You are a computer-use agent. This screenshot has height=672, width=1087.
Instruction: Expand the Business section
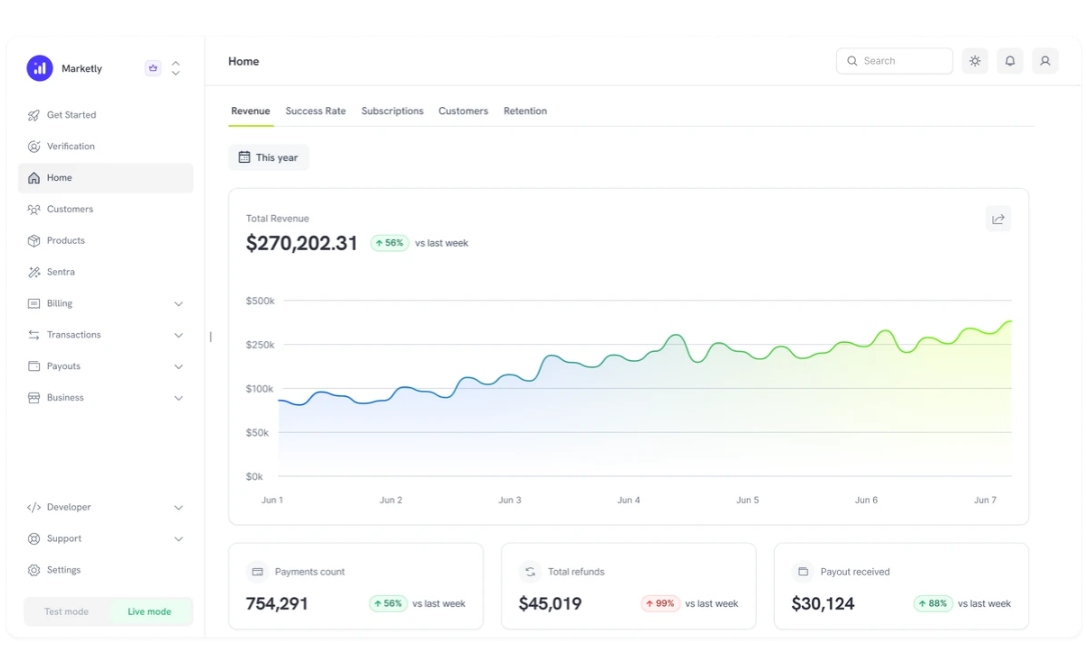64,397
